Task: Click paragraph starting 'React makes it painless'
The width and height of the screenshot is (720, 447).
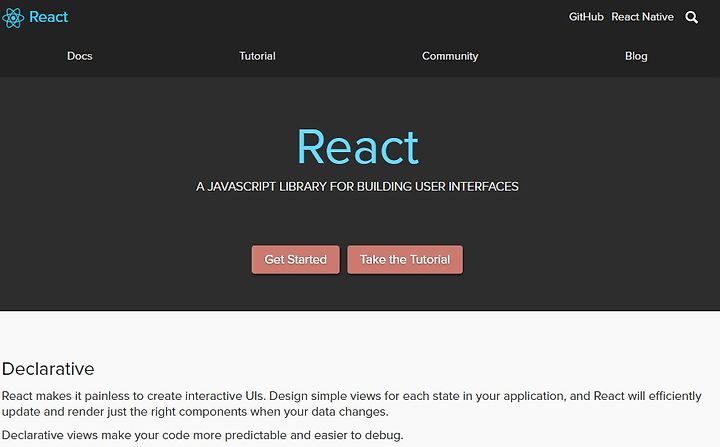Action: pyautogui.click(x=352, y=404)
